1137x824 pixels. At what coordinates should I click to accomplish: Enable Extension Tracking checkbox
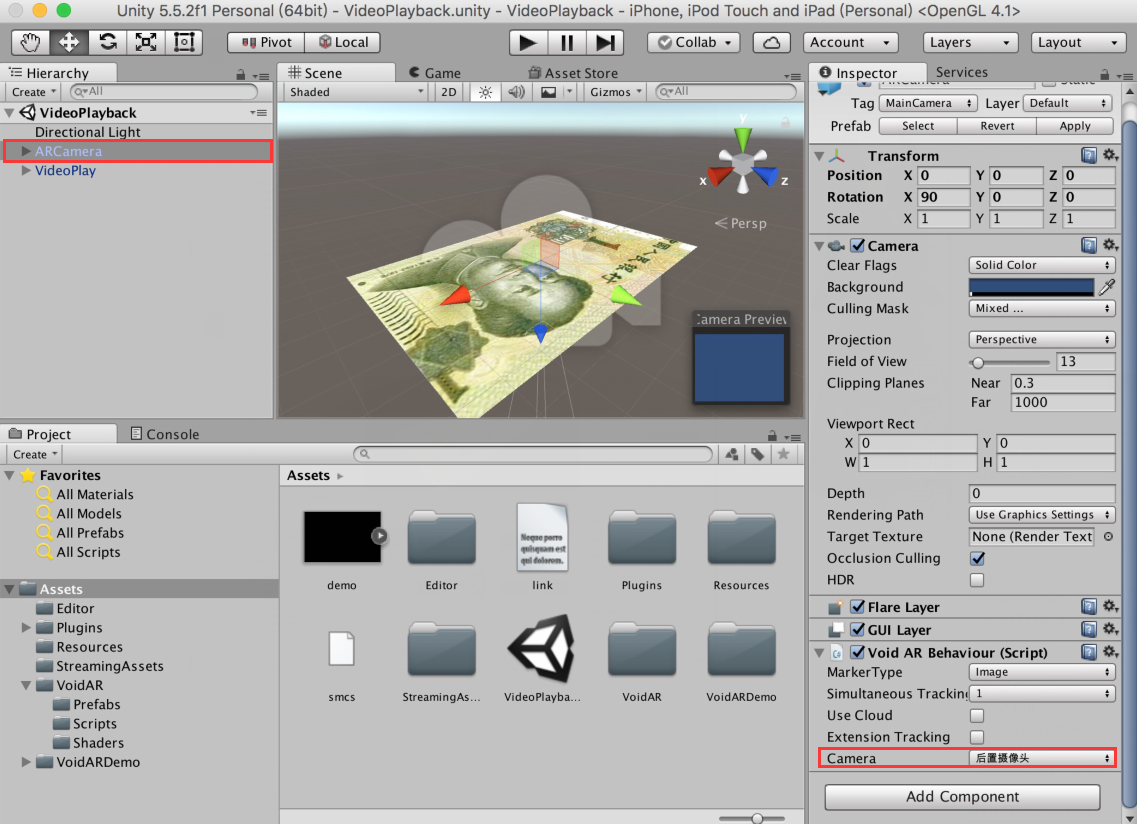pyautogui.click(x=977, y=738)
